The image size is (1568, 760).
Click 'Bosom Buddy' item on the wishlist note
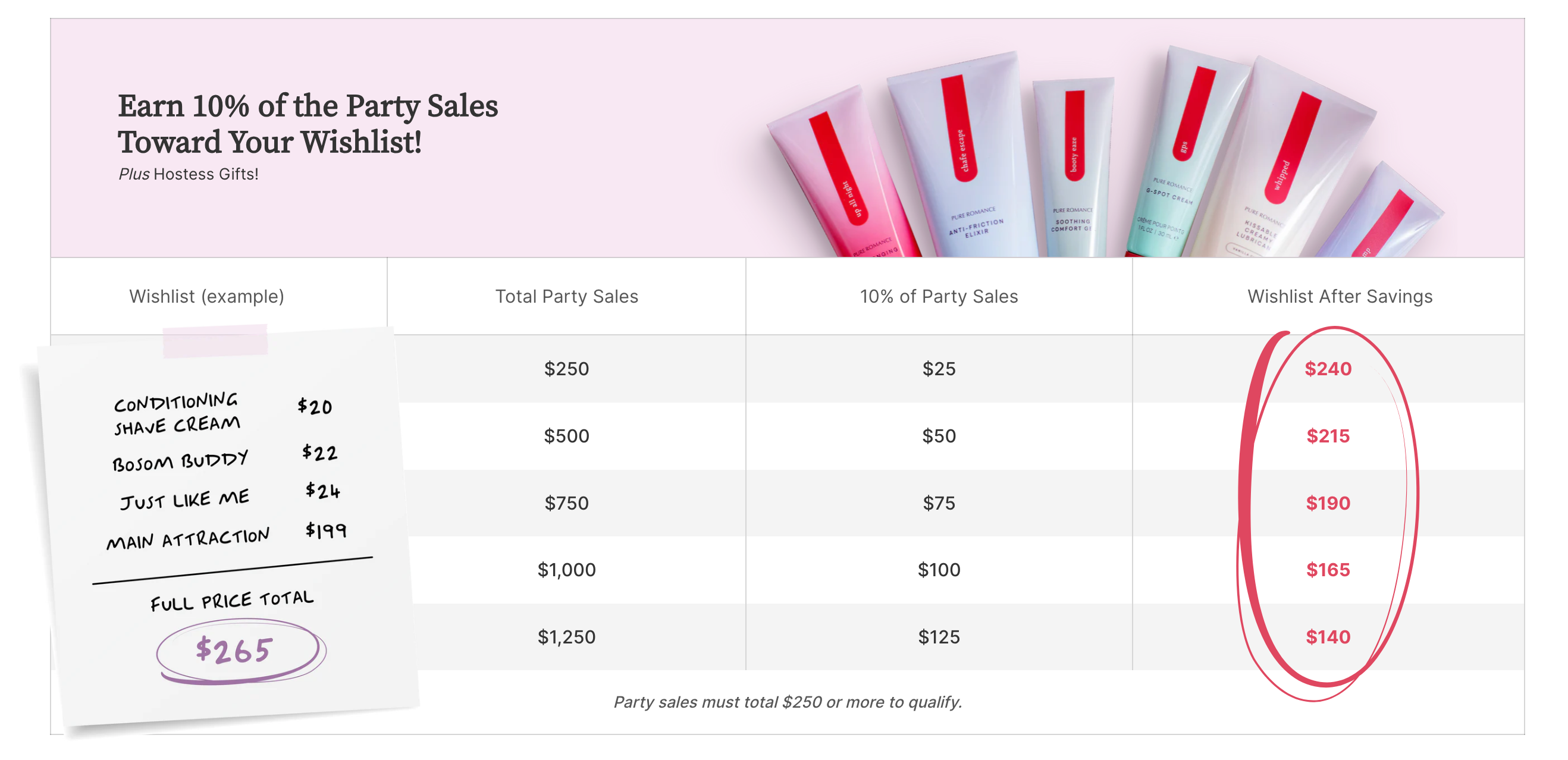pyautogui.click(x=180, y=461)
